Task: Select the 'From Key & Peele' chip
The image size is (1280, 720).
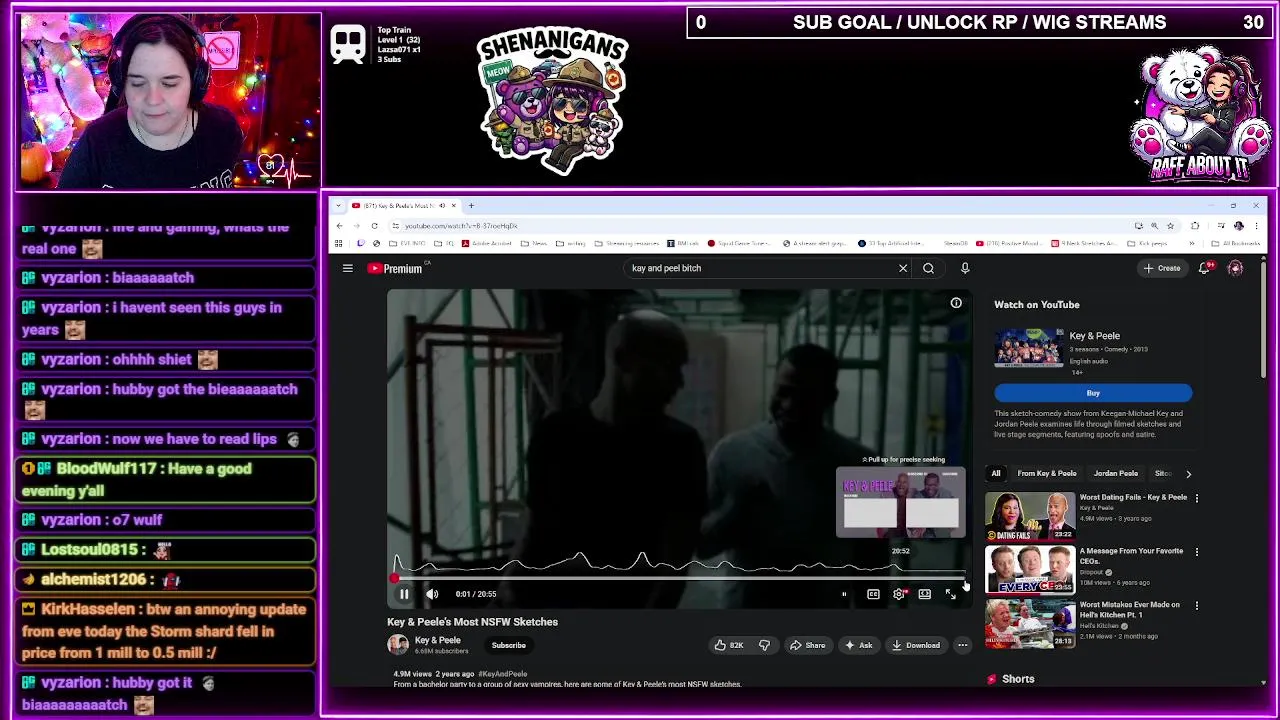Action: click(x=1046, y=473)
